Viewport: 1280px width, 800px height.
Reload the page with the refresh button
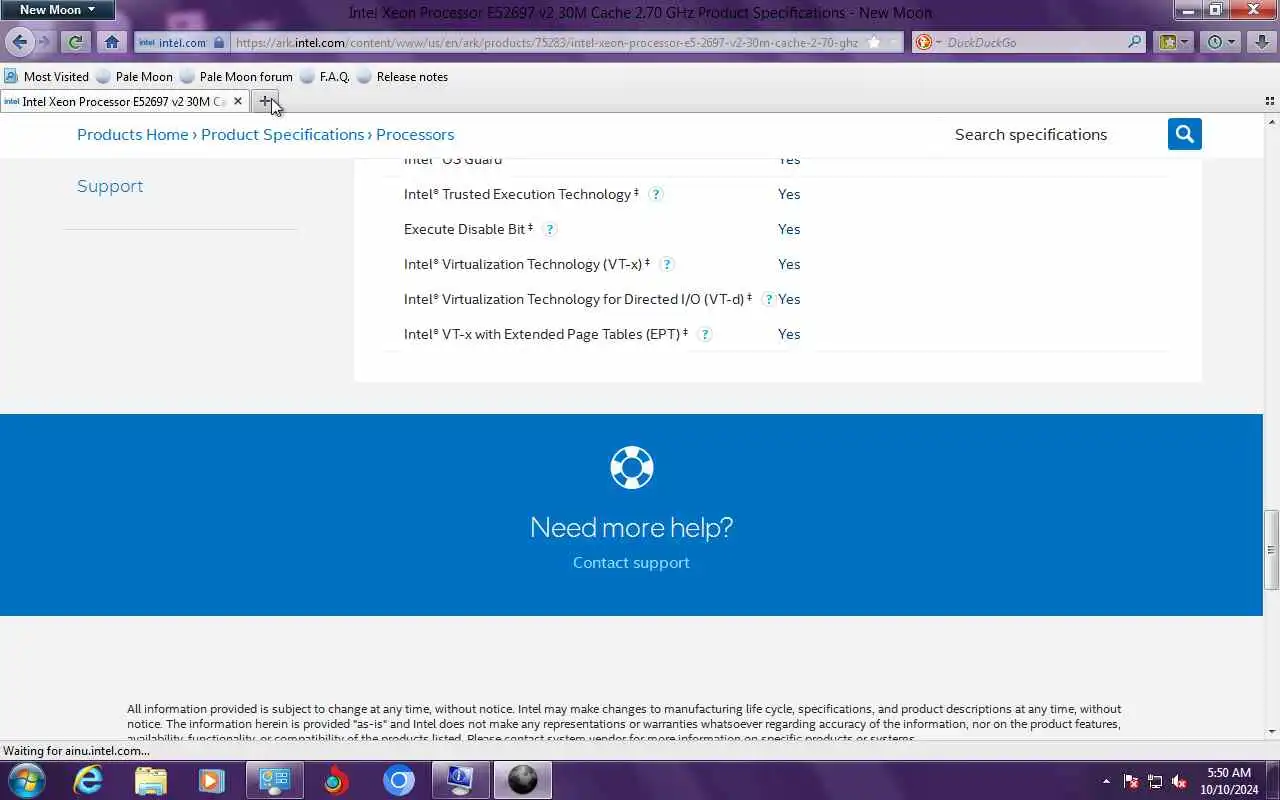75,42
